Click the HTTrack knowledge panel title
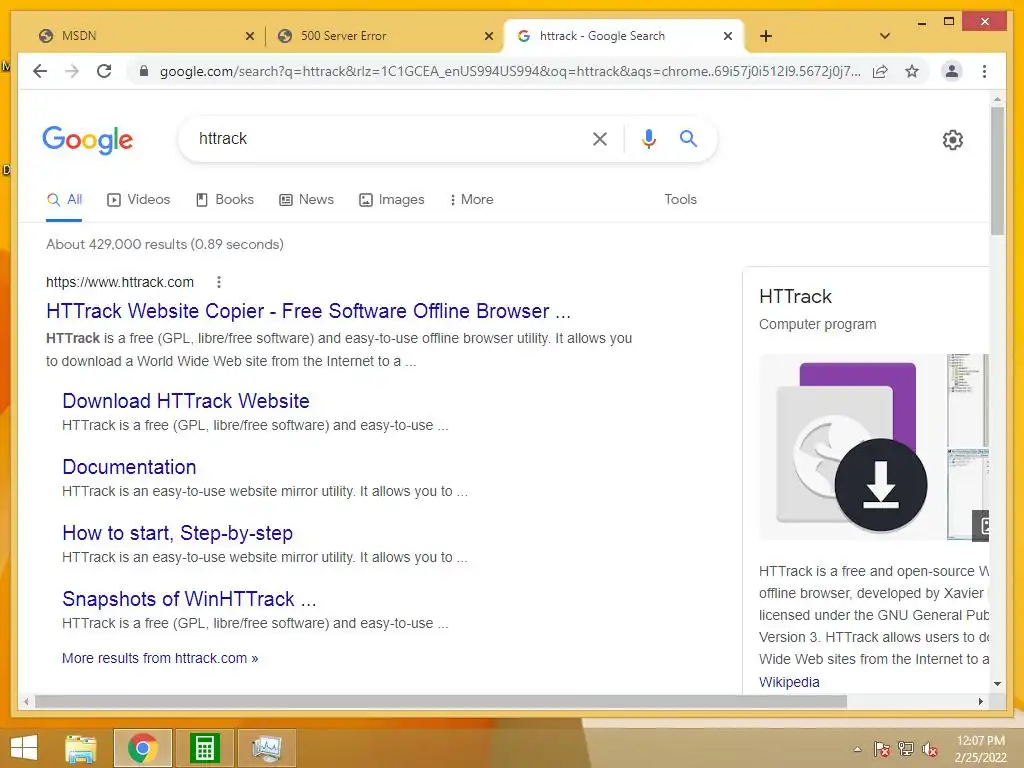Viewport: 1024px width, 768px height. (x=795, y=296)
